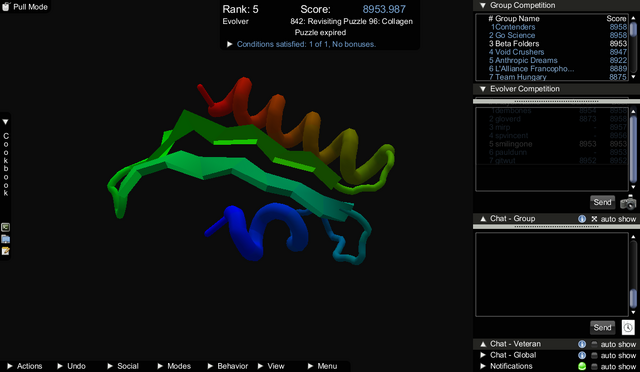Click the info icon for Chat - Group

[x=582, y=219]
